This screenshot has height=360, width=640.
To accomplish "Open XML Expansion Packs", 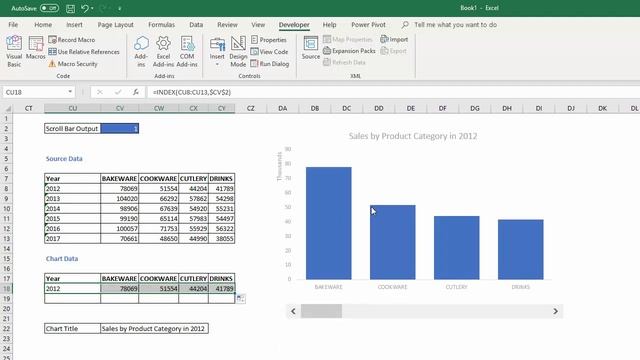I will [x=349, y=51].
